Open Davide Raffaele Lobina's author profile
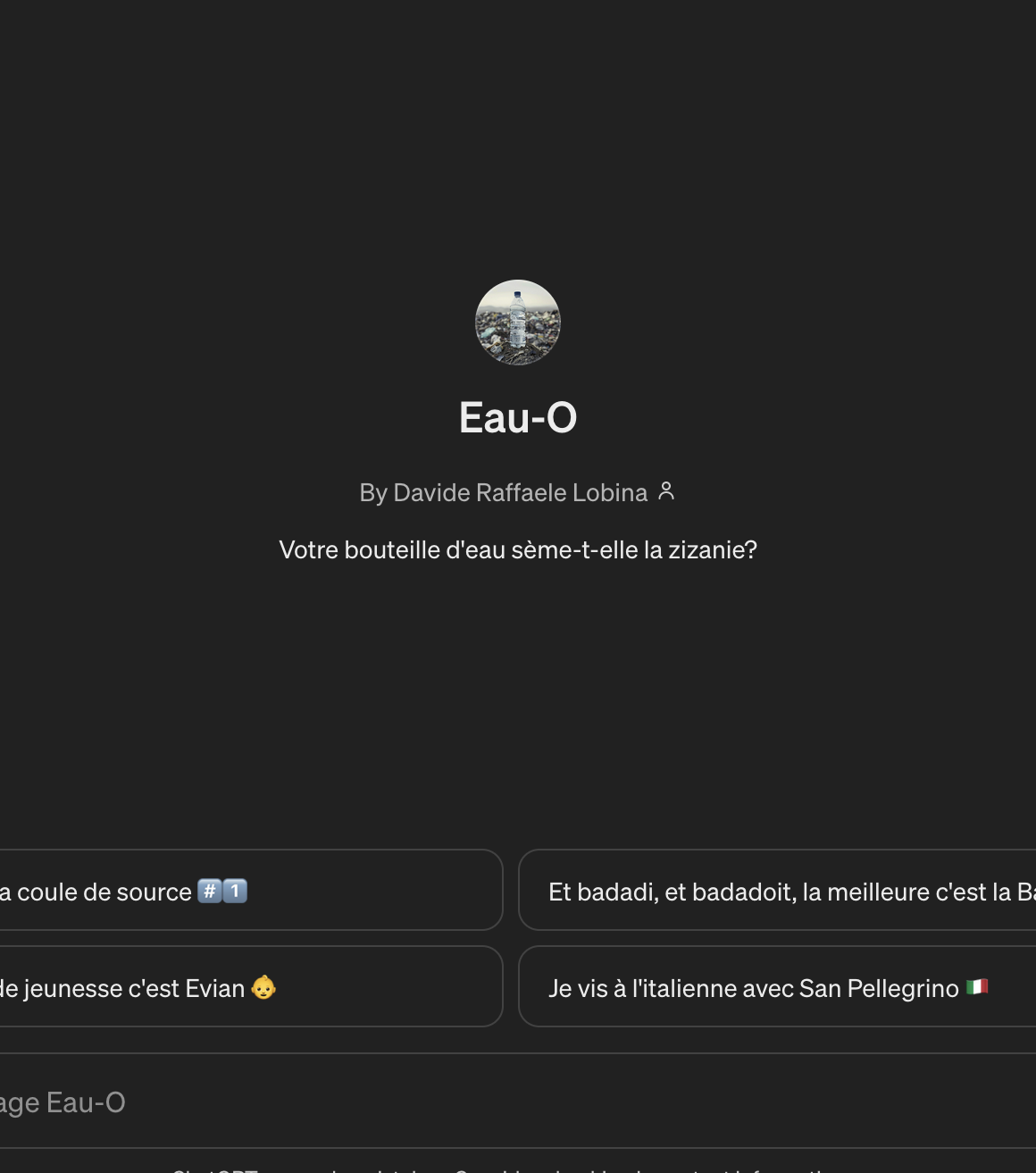 click(520, 492)
